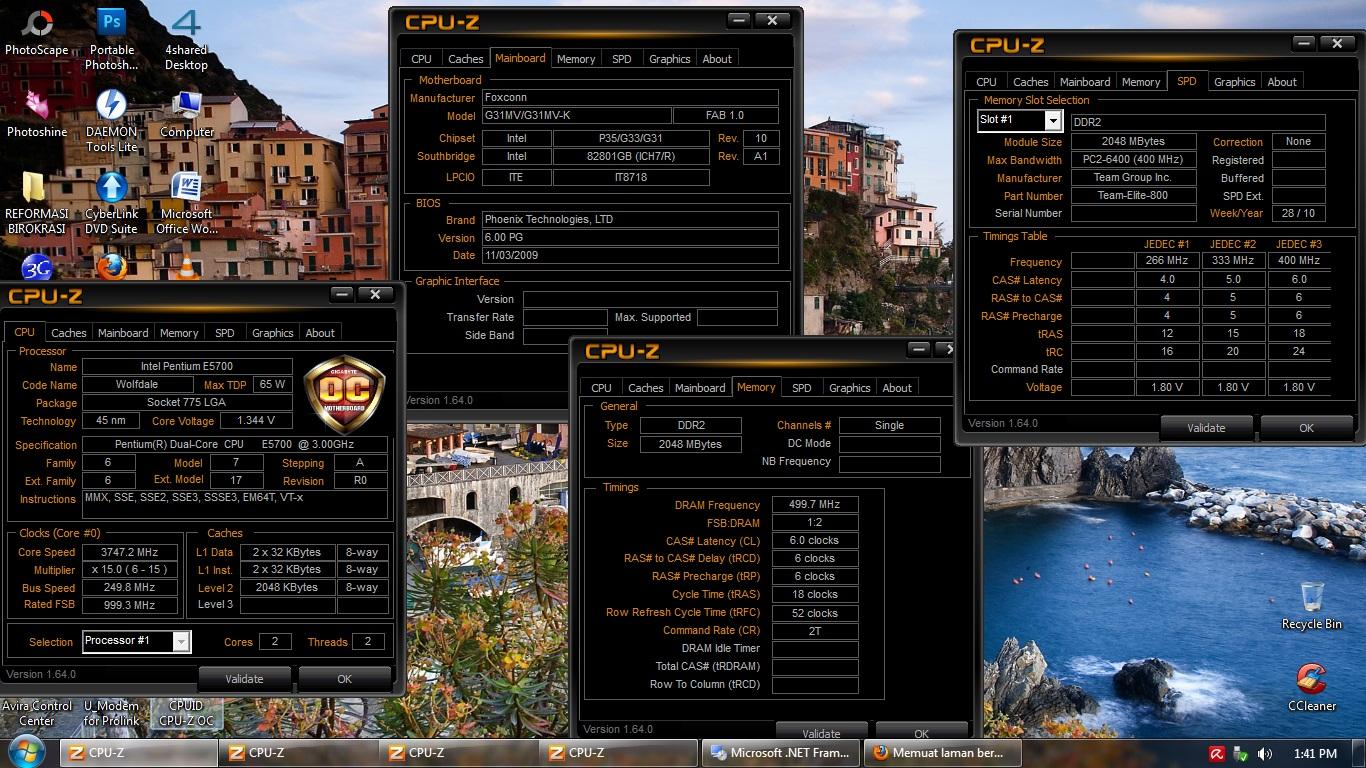Click Validate in the CPU tab window
This screenshot has height=768, width=1366.
[x=244, y=679]
